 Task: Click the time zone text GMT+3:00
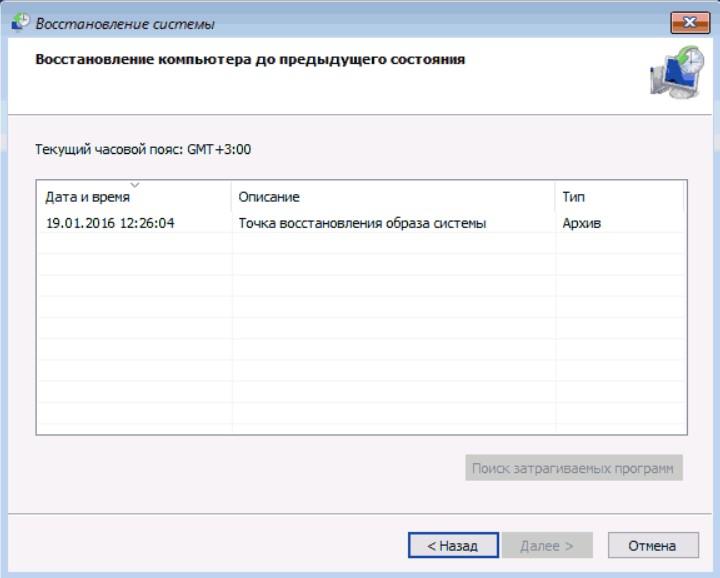[219, 149]
